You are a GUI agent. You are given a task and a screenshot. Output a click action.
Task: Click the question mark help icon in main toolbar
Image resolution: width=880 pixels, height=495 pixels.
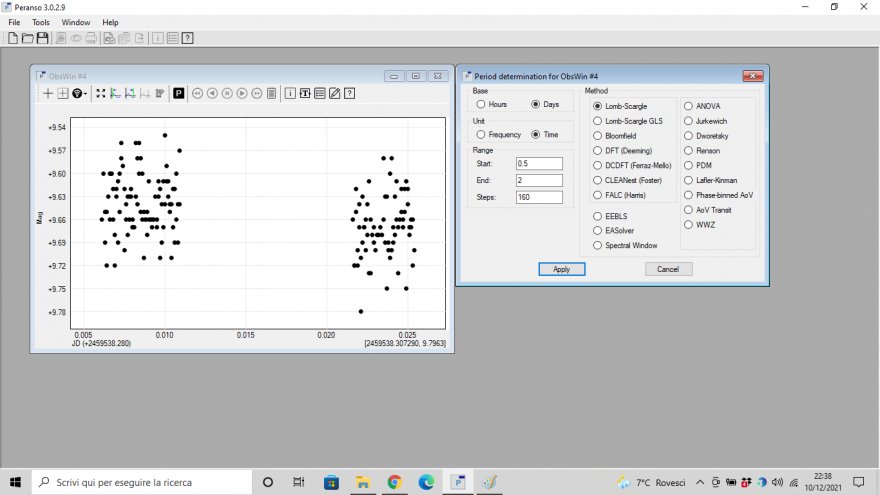coord(187,38)
